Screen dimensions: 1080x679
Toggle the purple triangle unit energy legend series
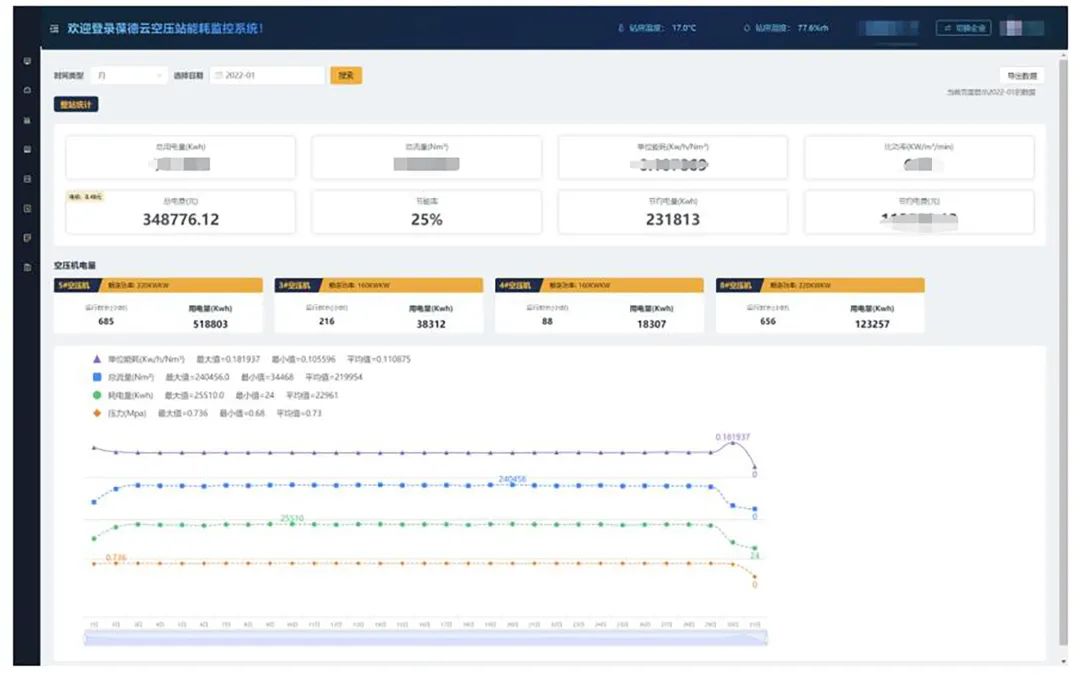click(97, 358)
